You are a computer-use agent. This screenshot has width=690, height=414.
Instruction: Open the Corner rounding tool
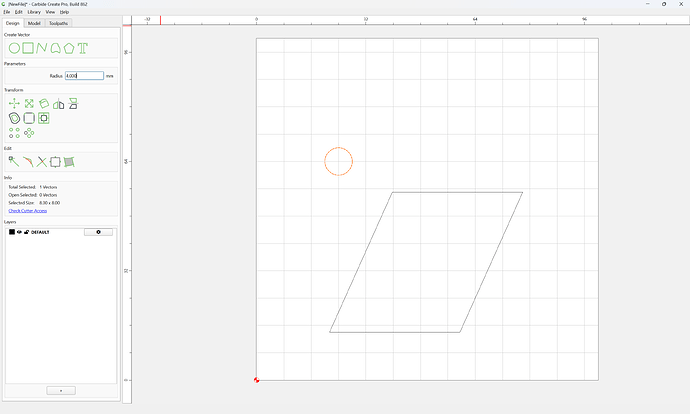[x=29, y=118]
